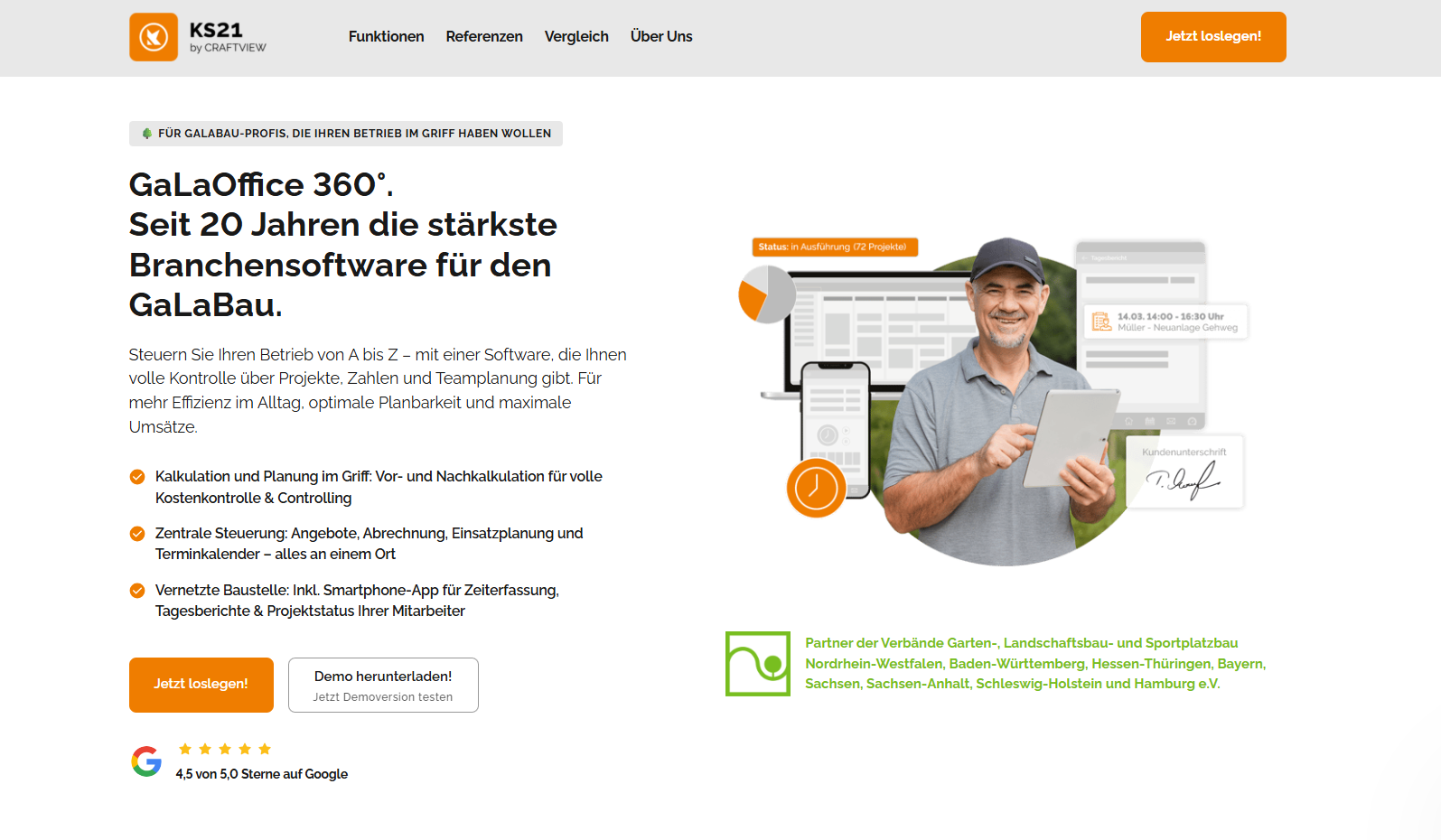
Task: Open the Funktionen menu item
Action: pos(386,36)
